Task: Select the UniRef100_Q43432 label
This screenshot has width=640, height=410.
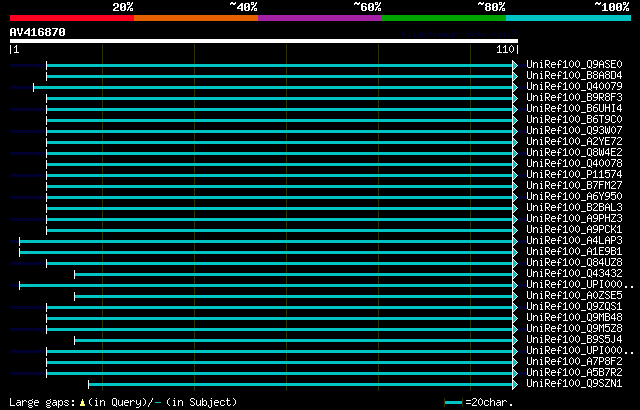Action: 574,274
